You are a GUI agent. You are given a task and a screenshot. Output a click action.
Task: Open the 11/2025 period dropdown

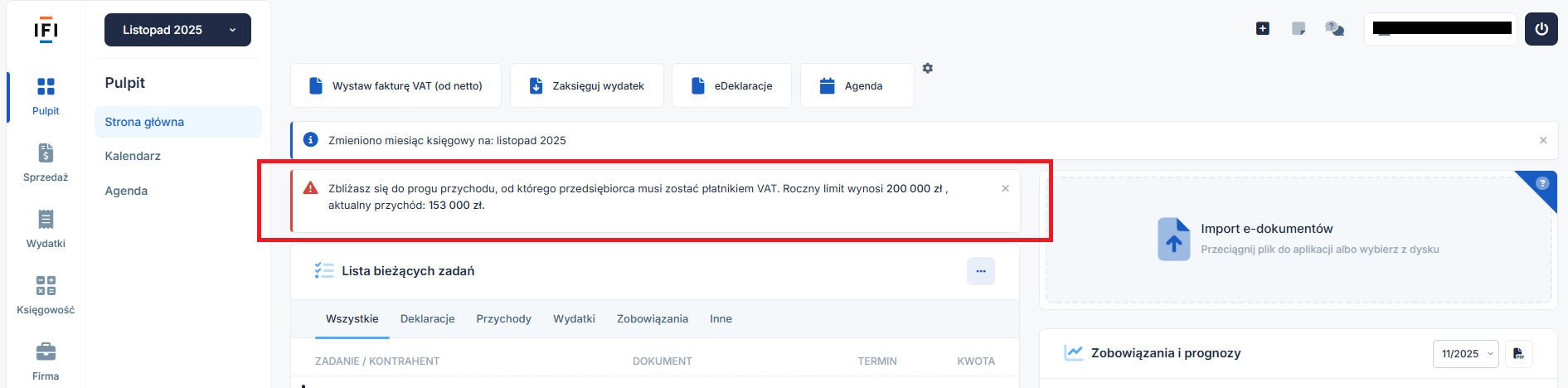point(1465,354)
